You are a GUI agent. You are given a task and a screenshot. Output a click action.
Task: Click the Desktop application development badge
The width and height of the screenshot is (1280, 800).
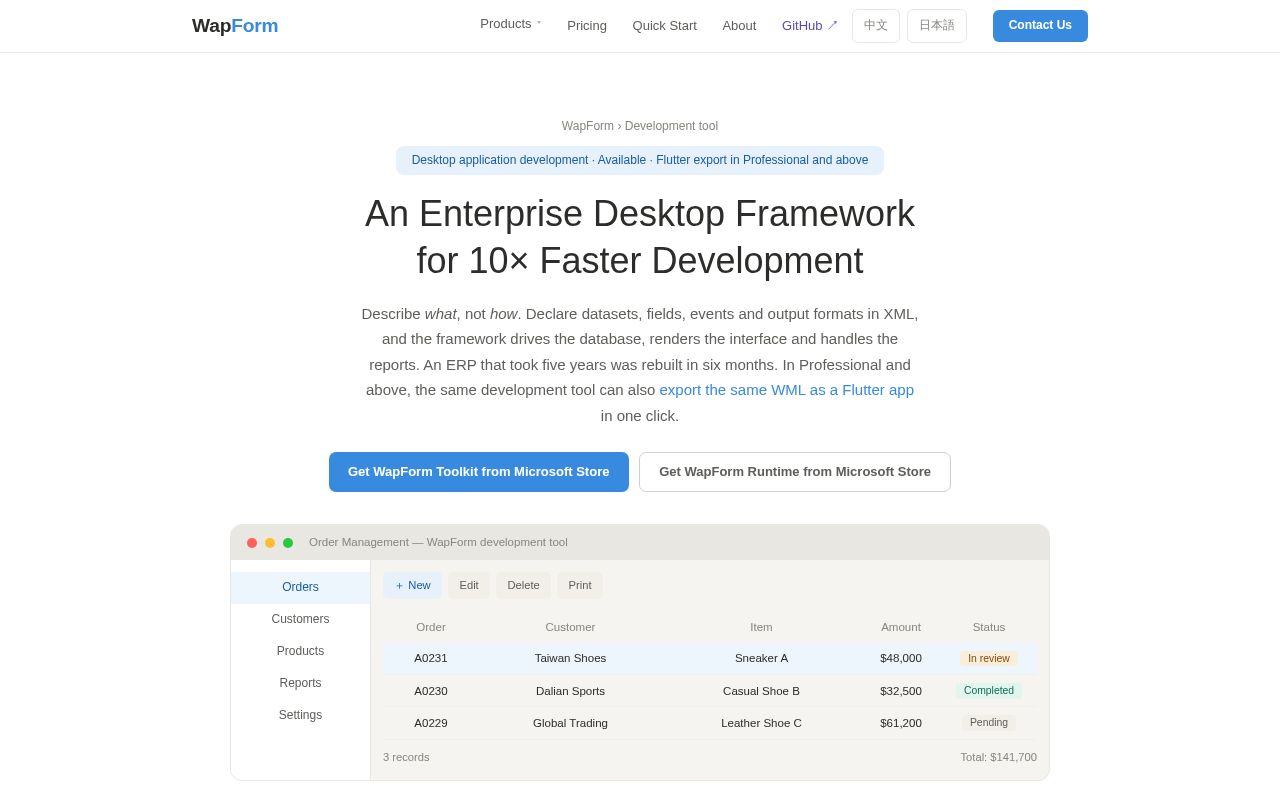click(640, 160)
